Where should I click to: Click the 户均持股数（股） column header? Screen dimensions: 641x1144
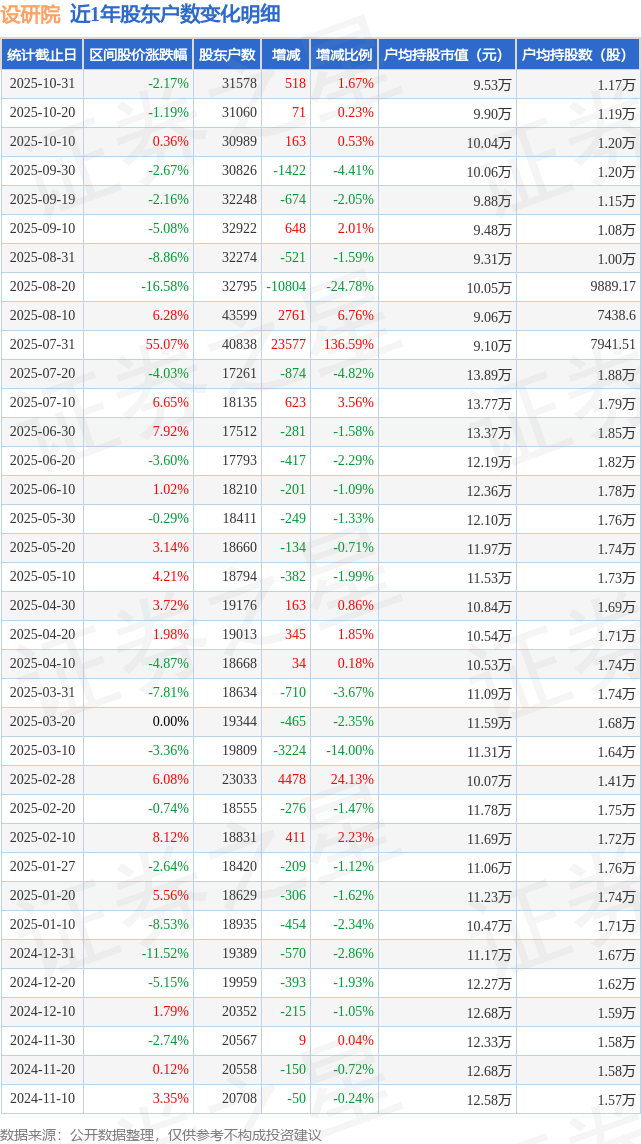pyautogui.click(x=579, y=55)
